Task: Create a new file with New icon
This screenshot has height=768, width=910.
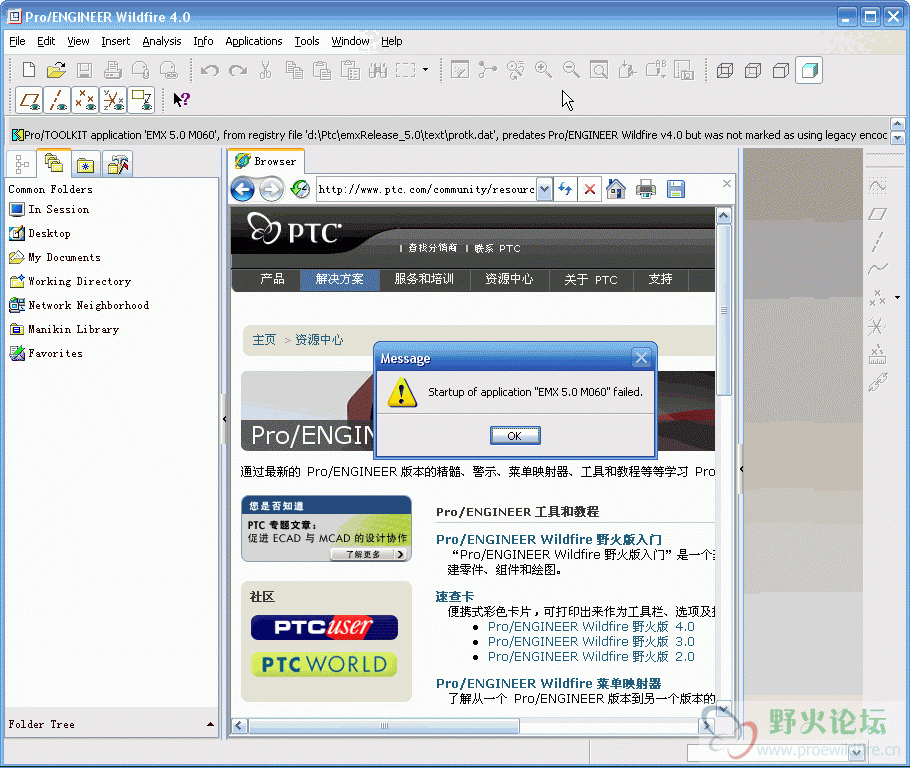Action: tap(28, 70)
